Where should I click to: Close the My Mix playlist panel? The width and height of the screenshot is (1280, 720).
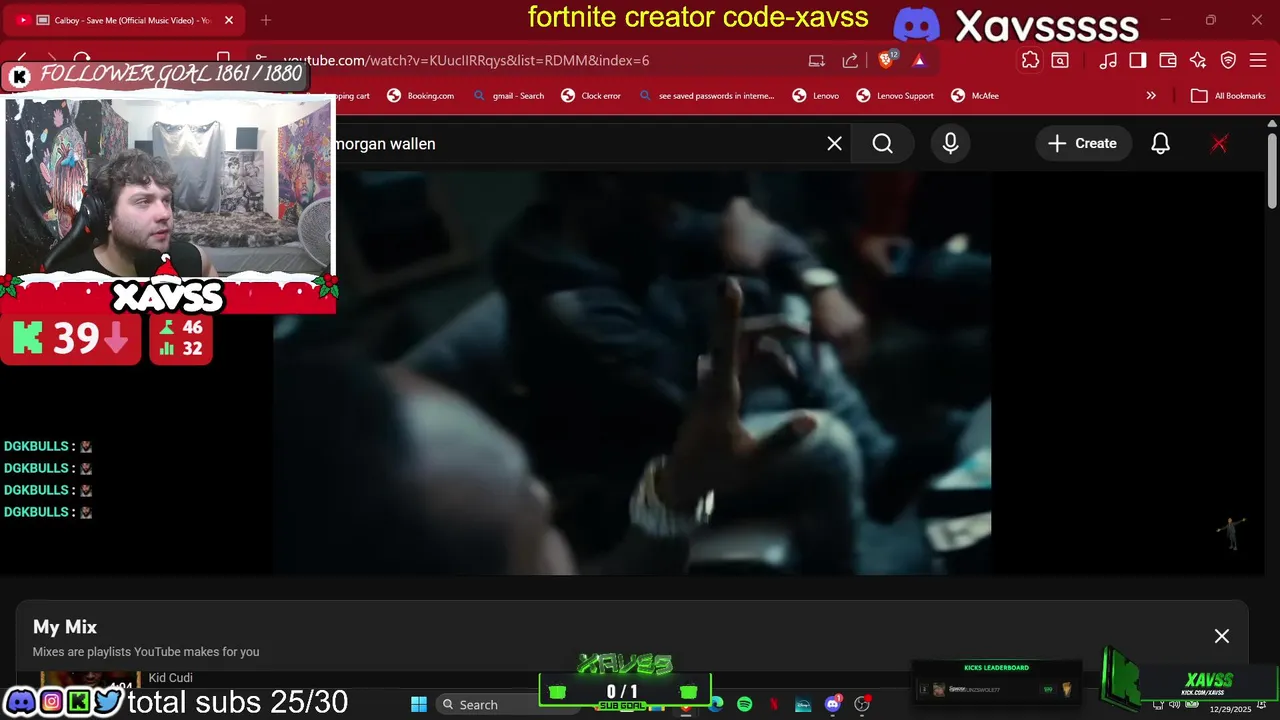(x=1221, y=636)
